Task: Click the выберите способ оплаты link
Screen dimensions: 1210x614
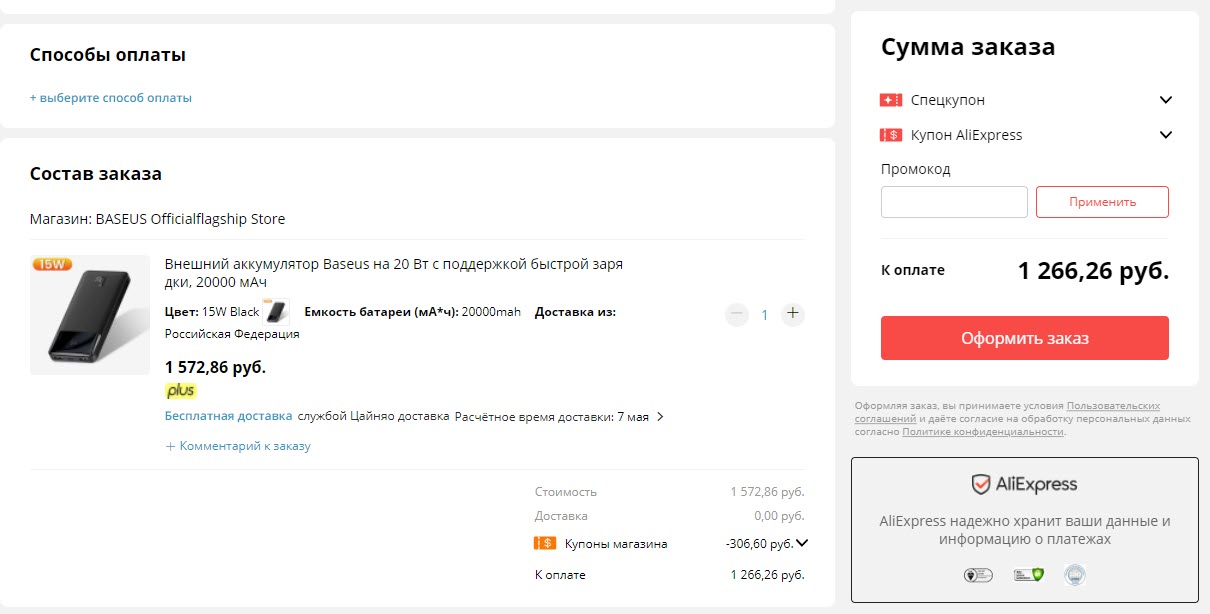Action: pyautogui.click(x=111, y=98)
